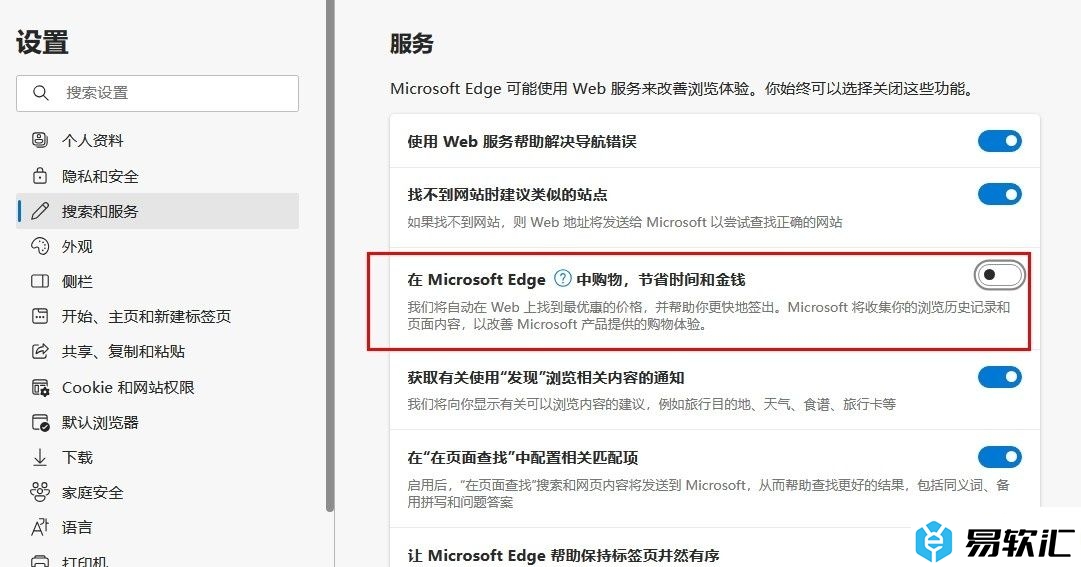Click the 外观 palette icon
1081x567 pixels.
pyautogui.click(x=40, y=246)
